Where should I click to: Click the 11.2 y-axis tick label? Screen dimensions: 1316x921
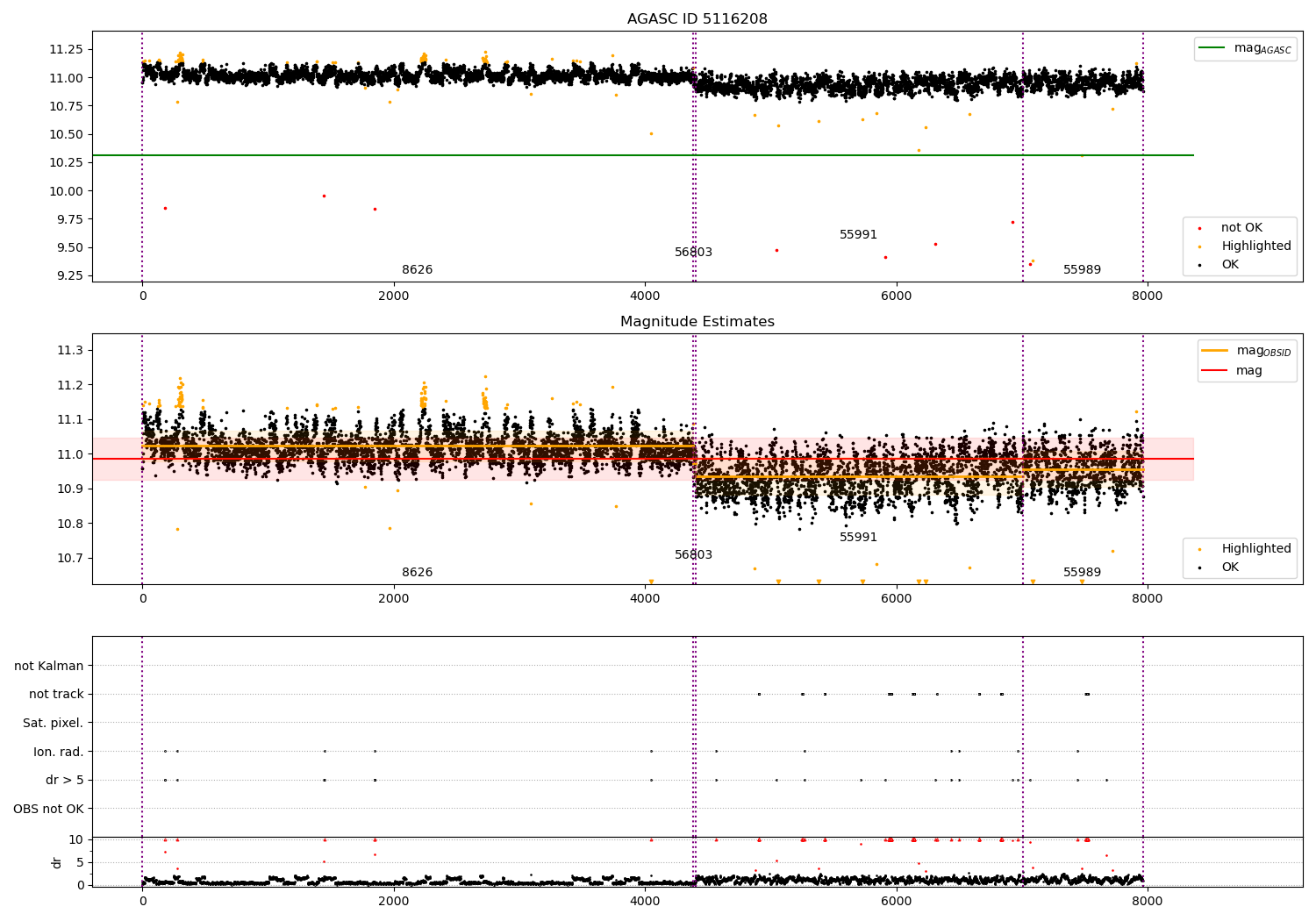[70, 385]
